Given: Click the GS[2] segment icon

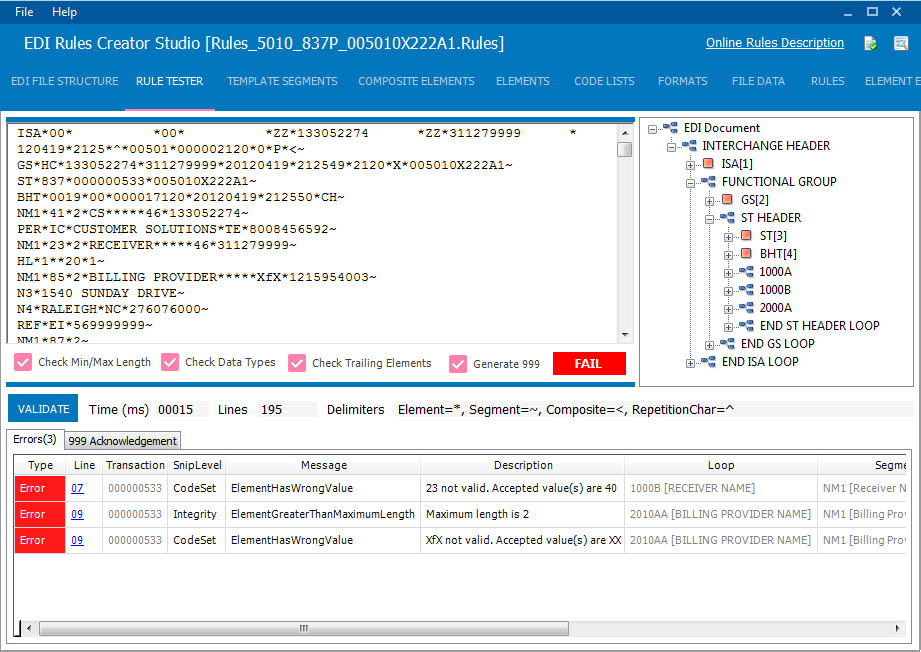Looking at the screenshot, I should (727, 200).
